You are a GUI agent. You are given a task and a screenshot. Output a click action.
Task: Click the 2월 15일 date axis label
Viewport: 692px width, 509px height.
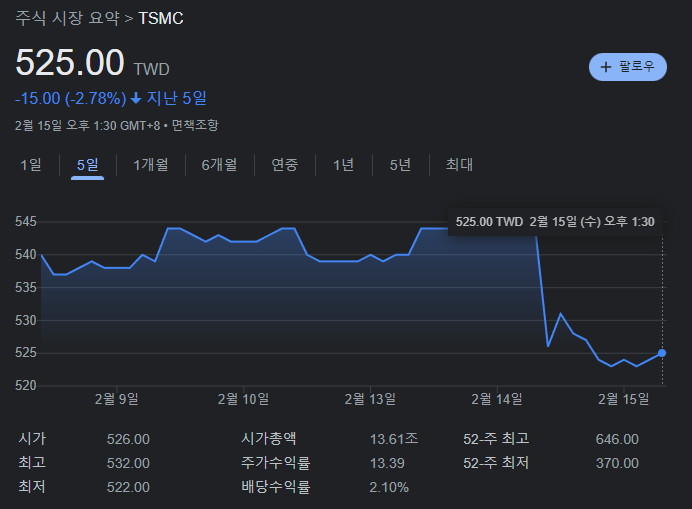coord(623,399)
